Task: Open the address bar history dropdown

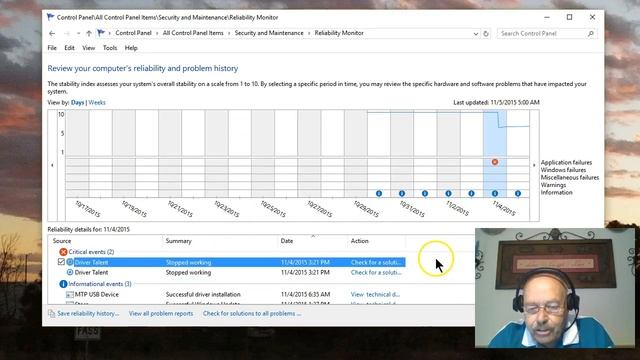Action: 476,34
